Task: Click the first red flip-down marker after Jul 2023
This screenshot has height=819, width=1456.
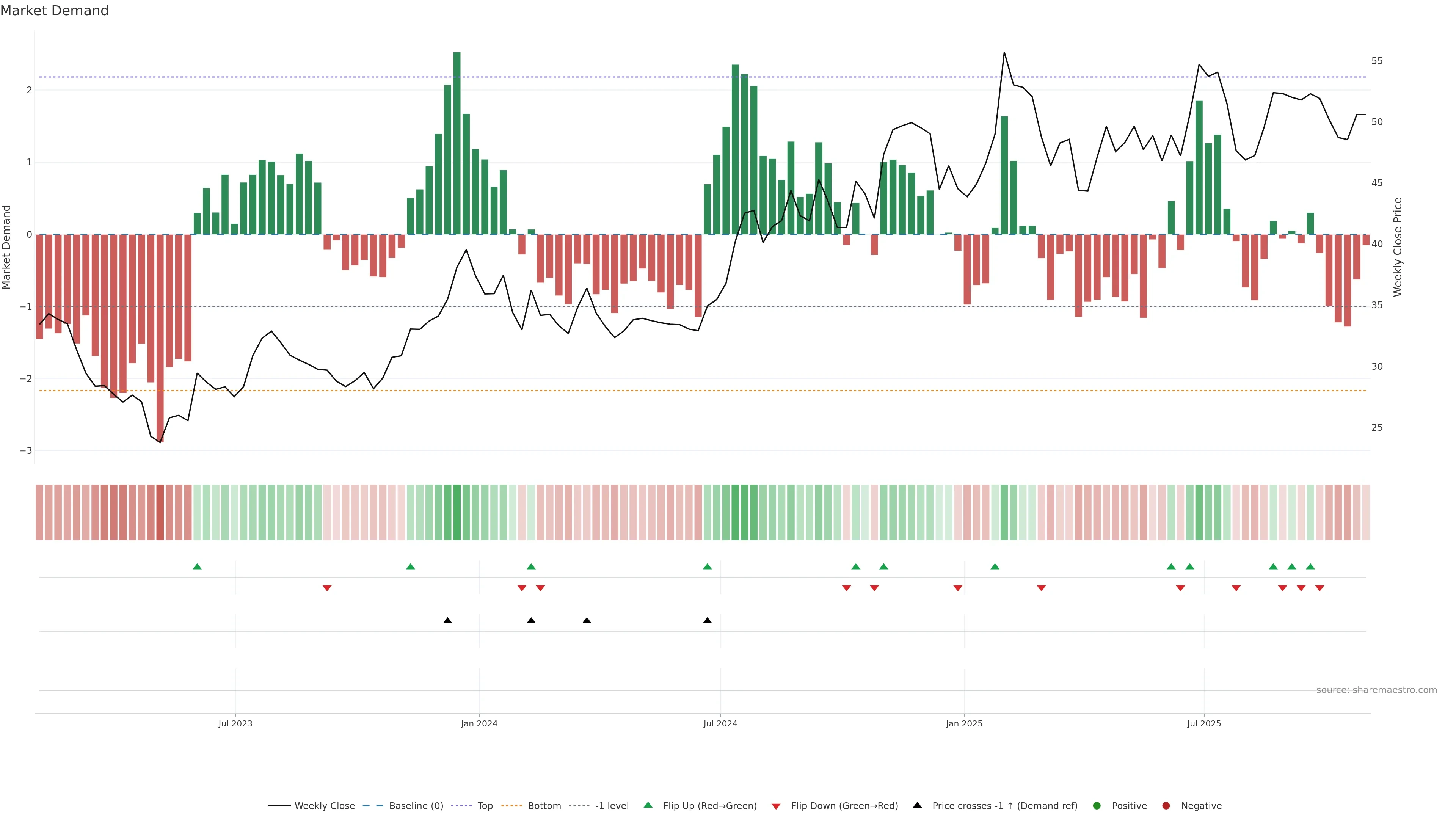Action: click(x=327, y=588)
